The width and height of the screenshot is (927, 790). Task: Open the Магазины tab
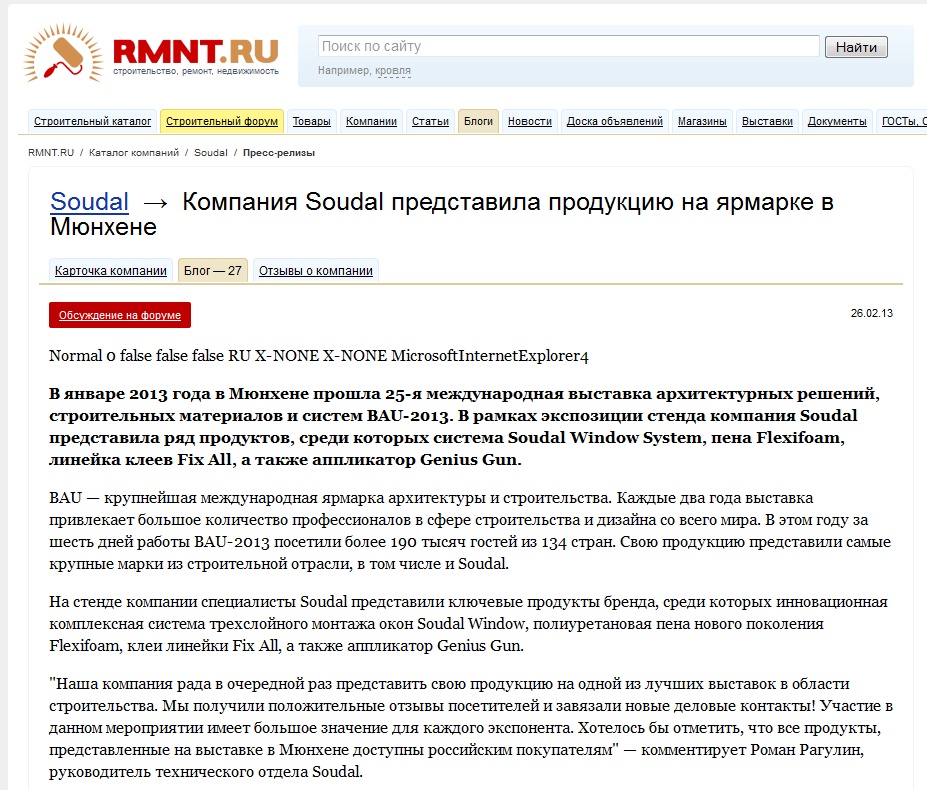[702, 121]
